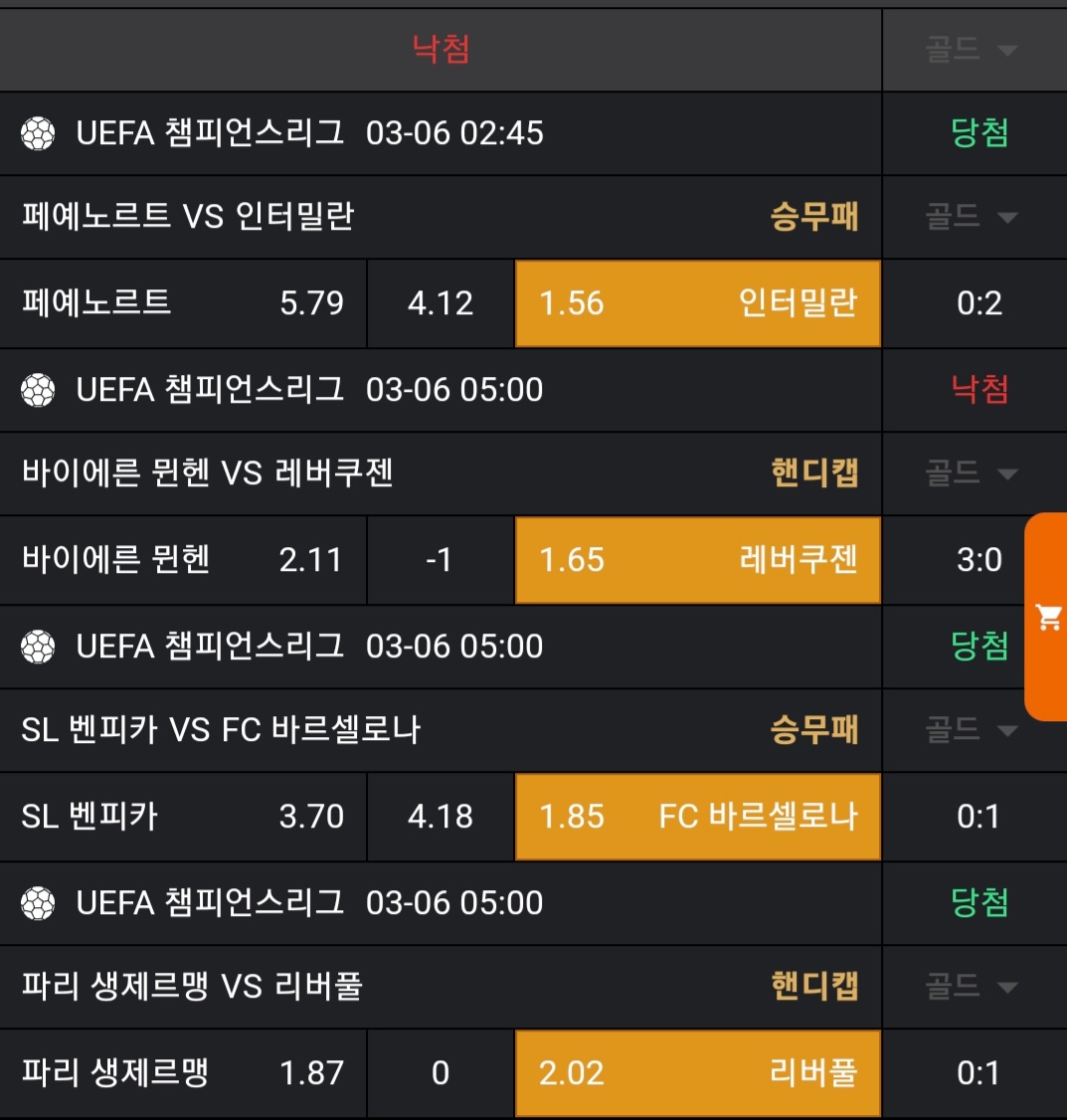Select the highlighted FC 바르셀로나 1.85 odds
The width and height of the screenshot is (1067, 1120).
click(x=697, y=817)
